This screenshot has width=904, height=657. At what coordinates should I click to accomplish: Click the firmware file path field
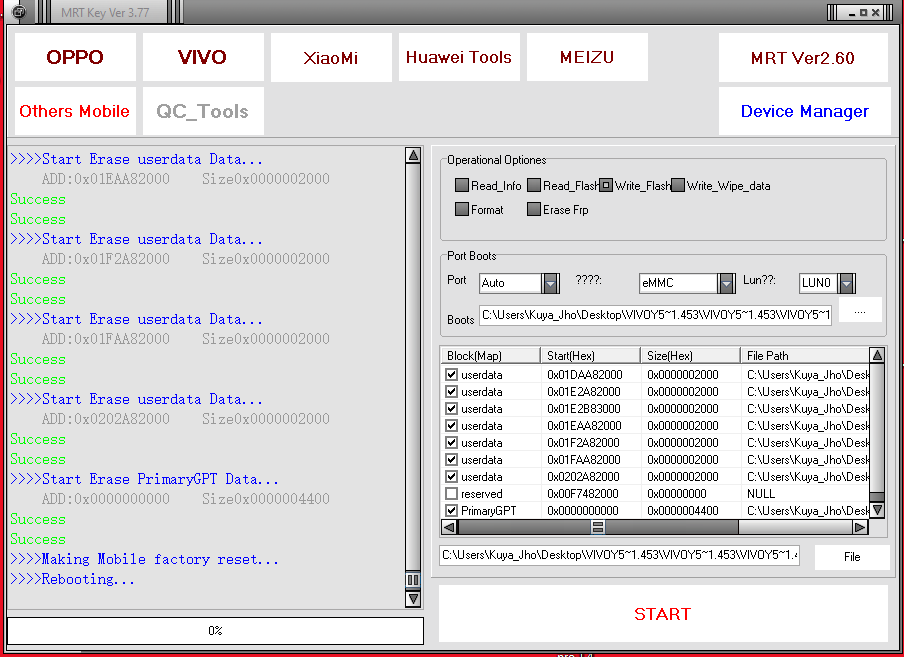(619, 556)
